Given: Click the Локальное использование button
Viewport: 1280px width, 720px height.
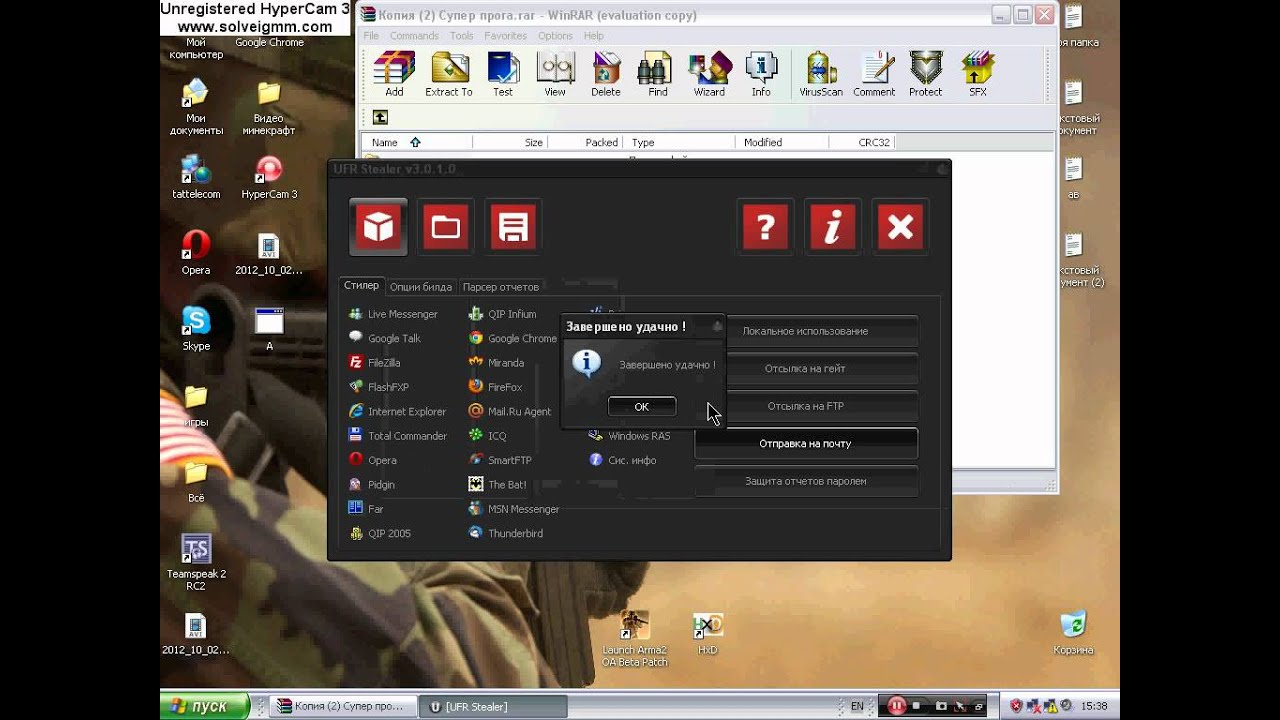Looking at the screenshot, I should coord(805,331).
